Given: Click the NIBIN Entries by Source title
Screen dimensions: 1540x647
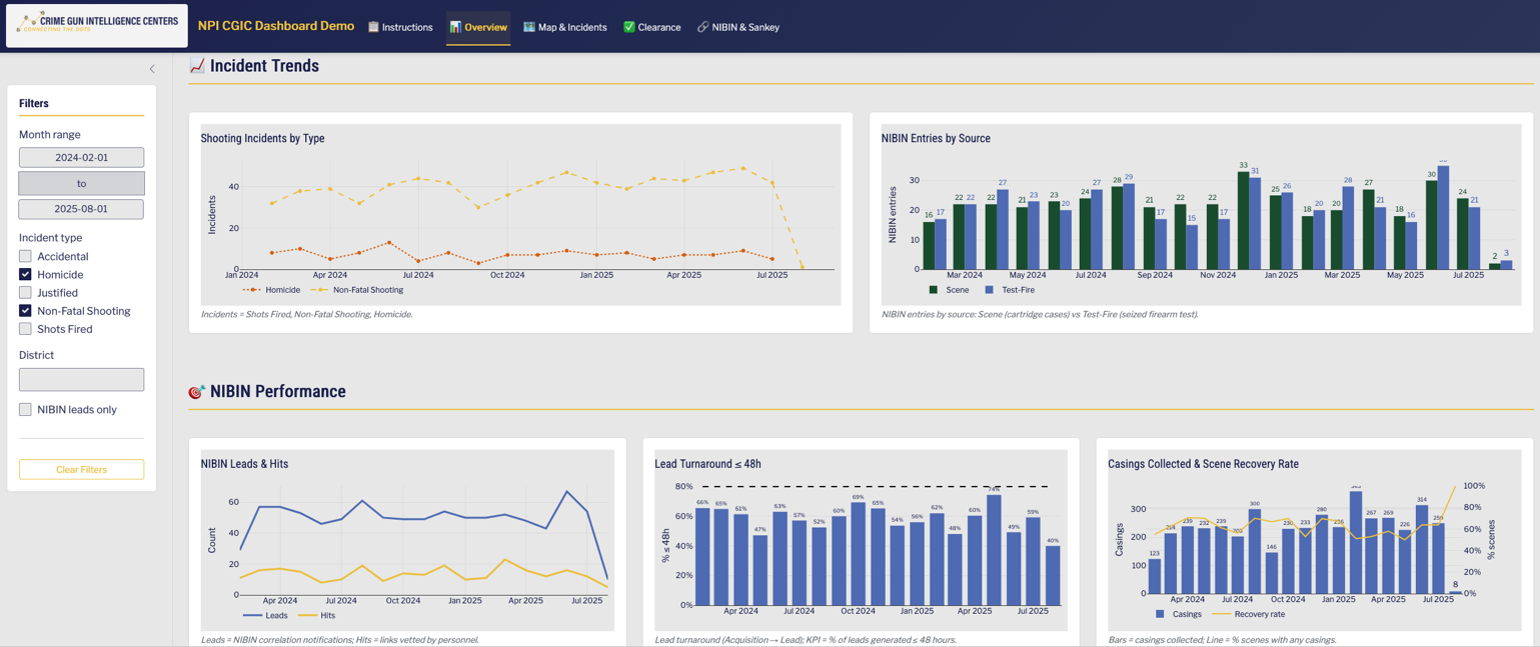Looking at the screenshot, I should [x=936, y=138].
